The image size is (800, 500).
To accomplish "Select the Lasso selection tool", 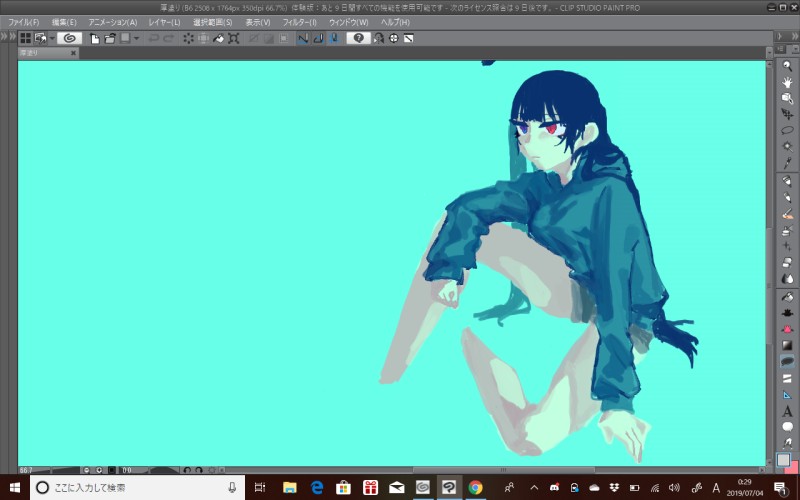I will click(787, 131).
